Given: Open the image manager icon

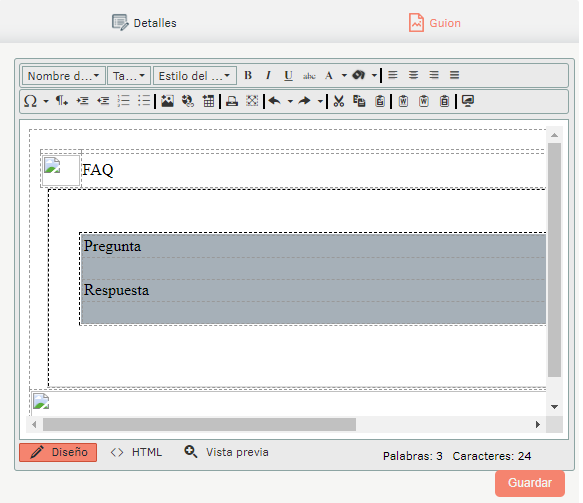Looking at the screenshot, I should click(167, 101).
